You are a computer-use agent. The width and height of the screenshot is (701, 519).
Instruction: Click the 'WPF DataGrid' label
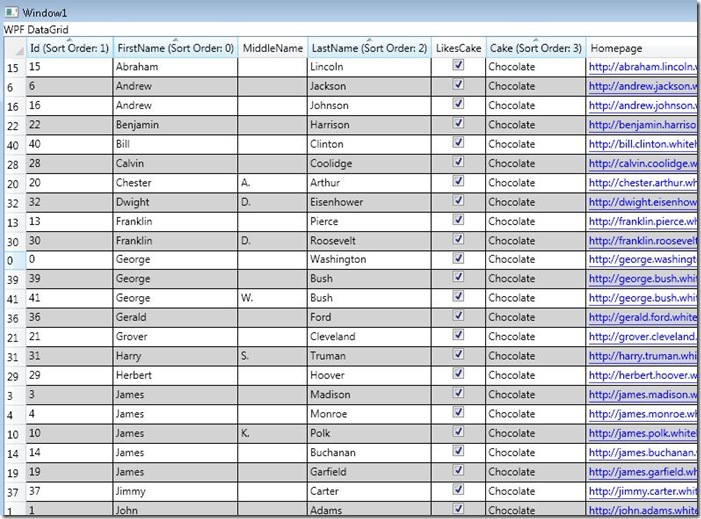pyautogui.click(x=36, y=30)
